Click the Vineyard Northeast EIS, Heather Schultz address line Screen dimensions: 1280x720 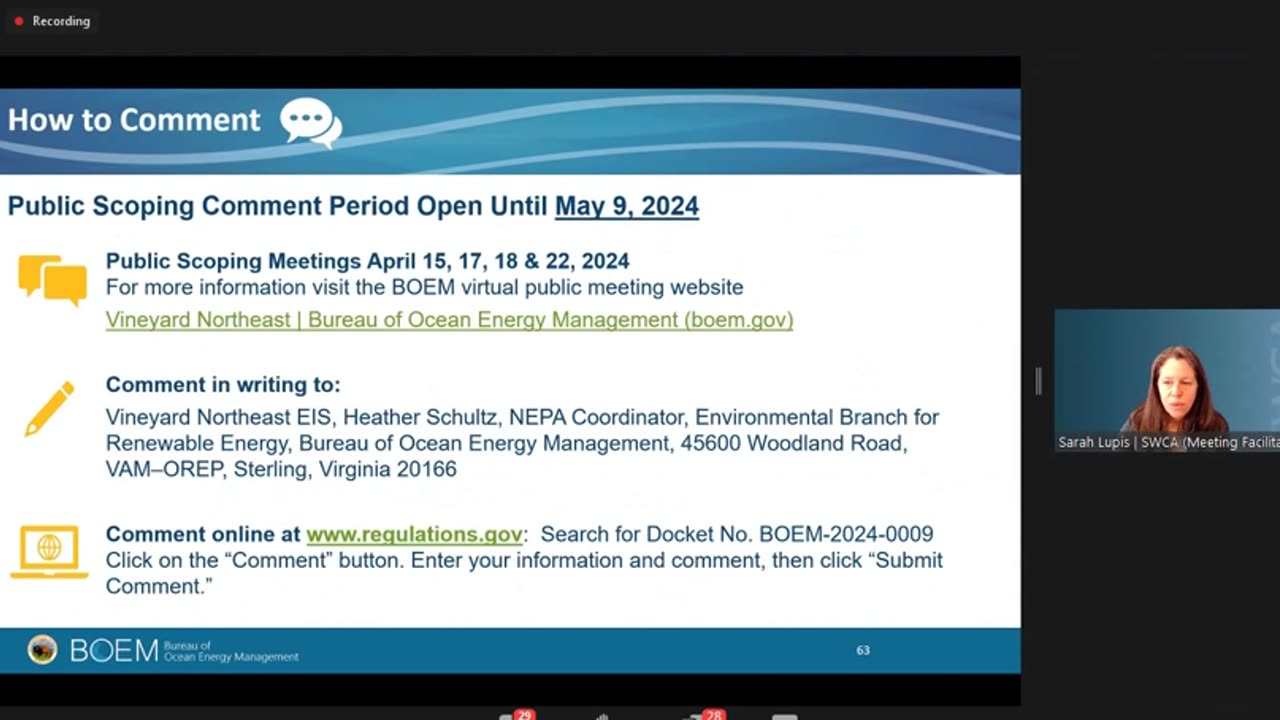pos(522,417)
